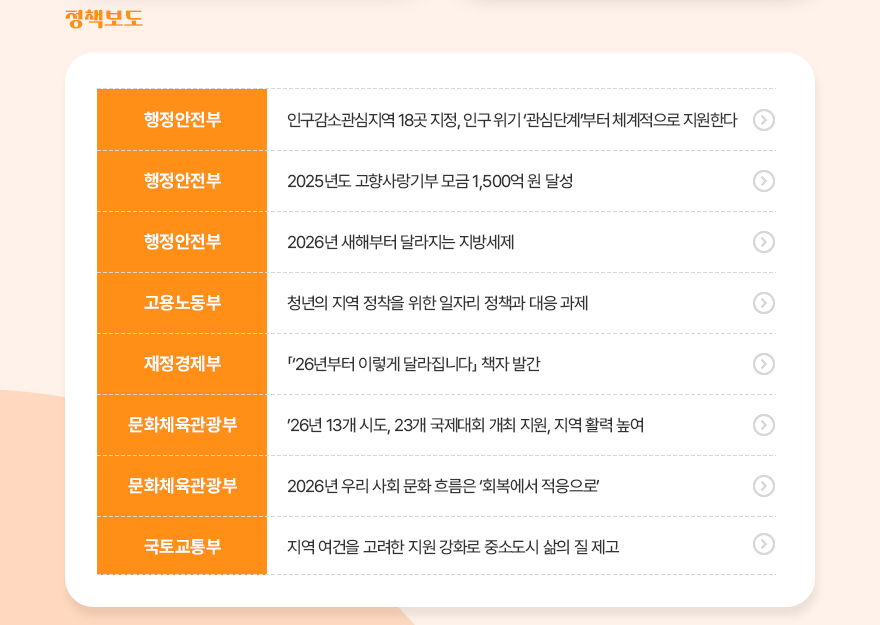The width and height of the screenshot is (880, 625).
Task: Click chevron beside 고향사랑기부 모금 1,500억 원 news
Action: 763,181
